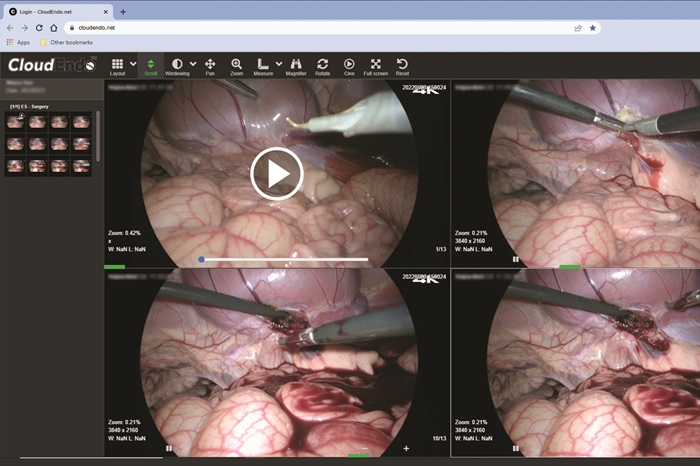Select the Scroll tool

(150, 67)
